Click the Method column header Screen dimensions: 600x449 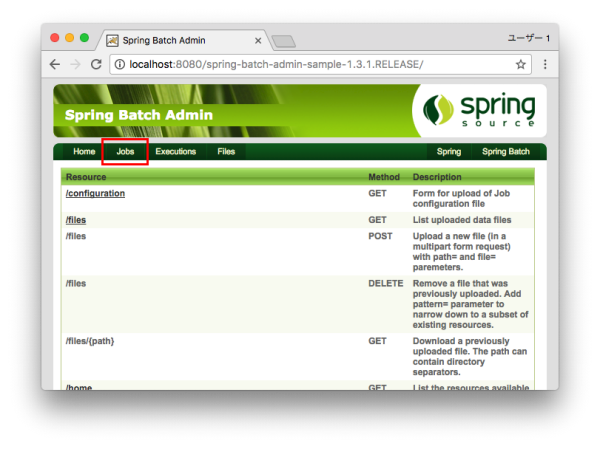point(384,177)
